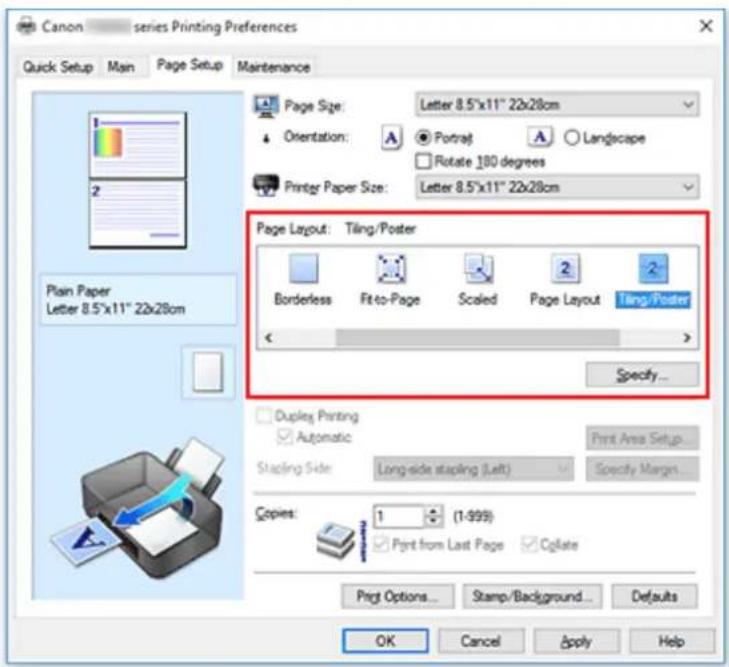
Task: Select the Page Setup tab
Action: coord(190,65)
